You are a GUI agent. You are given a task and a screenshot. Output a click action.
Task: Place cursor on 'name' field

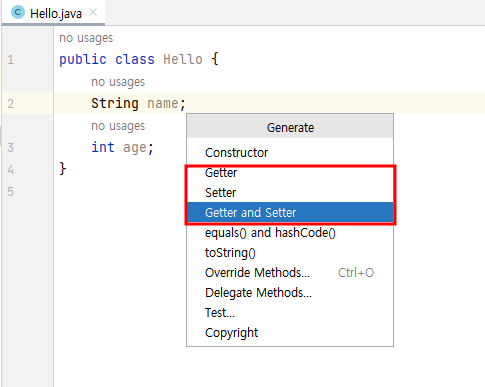click(163, 104)
